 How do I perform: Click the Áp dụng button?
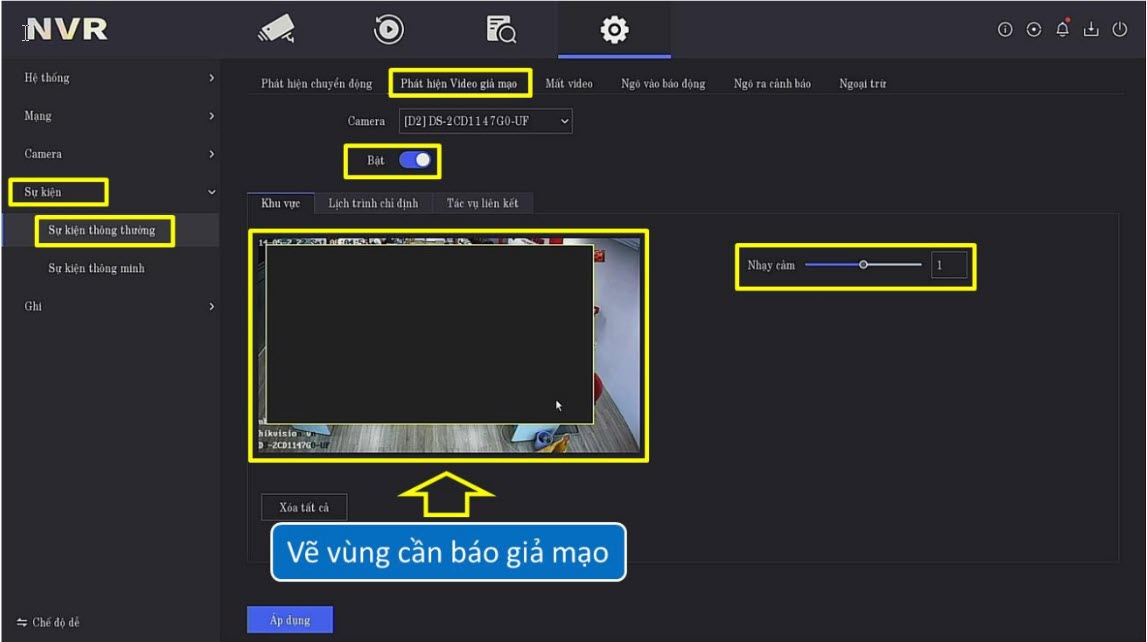coord(289,620)
